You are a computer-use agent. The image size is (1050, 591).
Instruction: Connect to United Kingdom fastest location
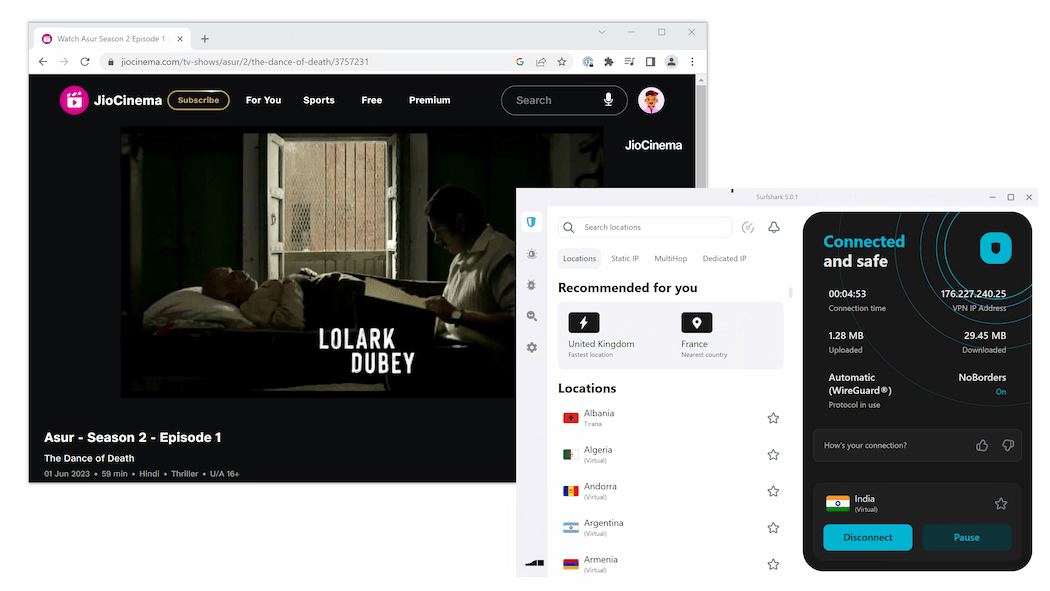coord(601,335)
